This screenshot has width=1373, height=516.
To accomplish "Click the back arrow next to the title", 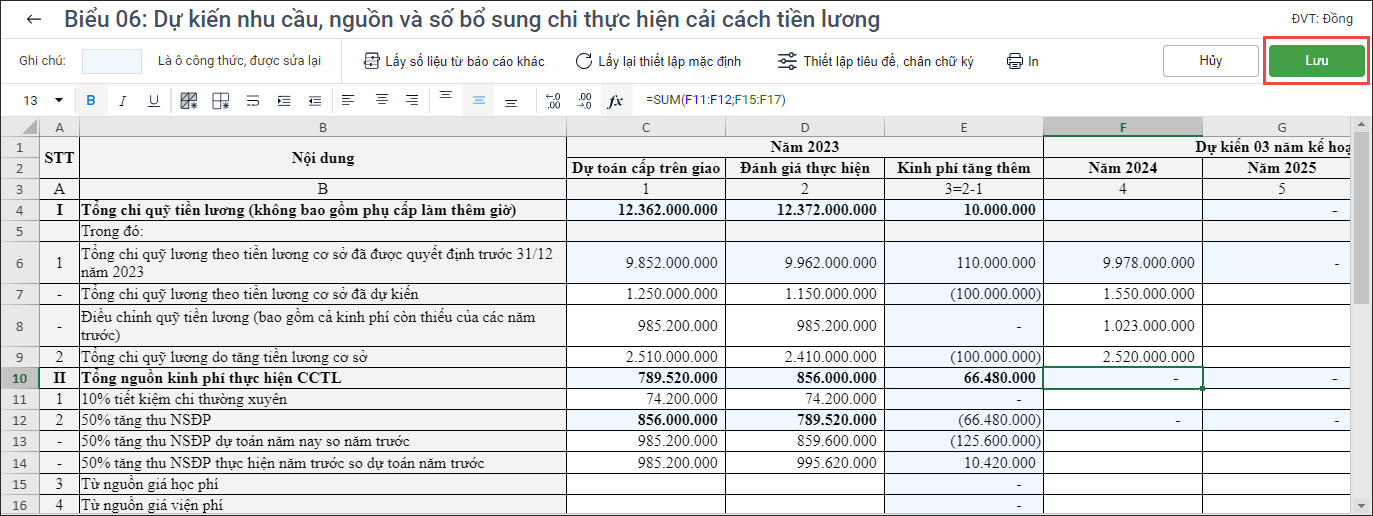I will (x=35, y=20).
